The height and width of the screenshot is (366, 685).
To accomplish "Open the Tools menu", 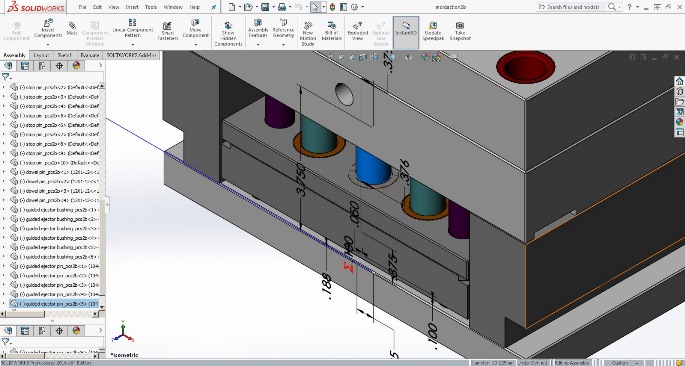I will (x=151, y=7).
